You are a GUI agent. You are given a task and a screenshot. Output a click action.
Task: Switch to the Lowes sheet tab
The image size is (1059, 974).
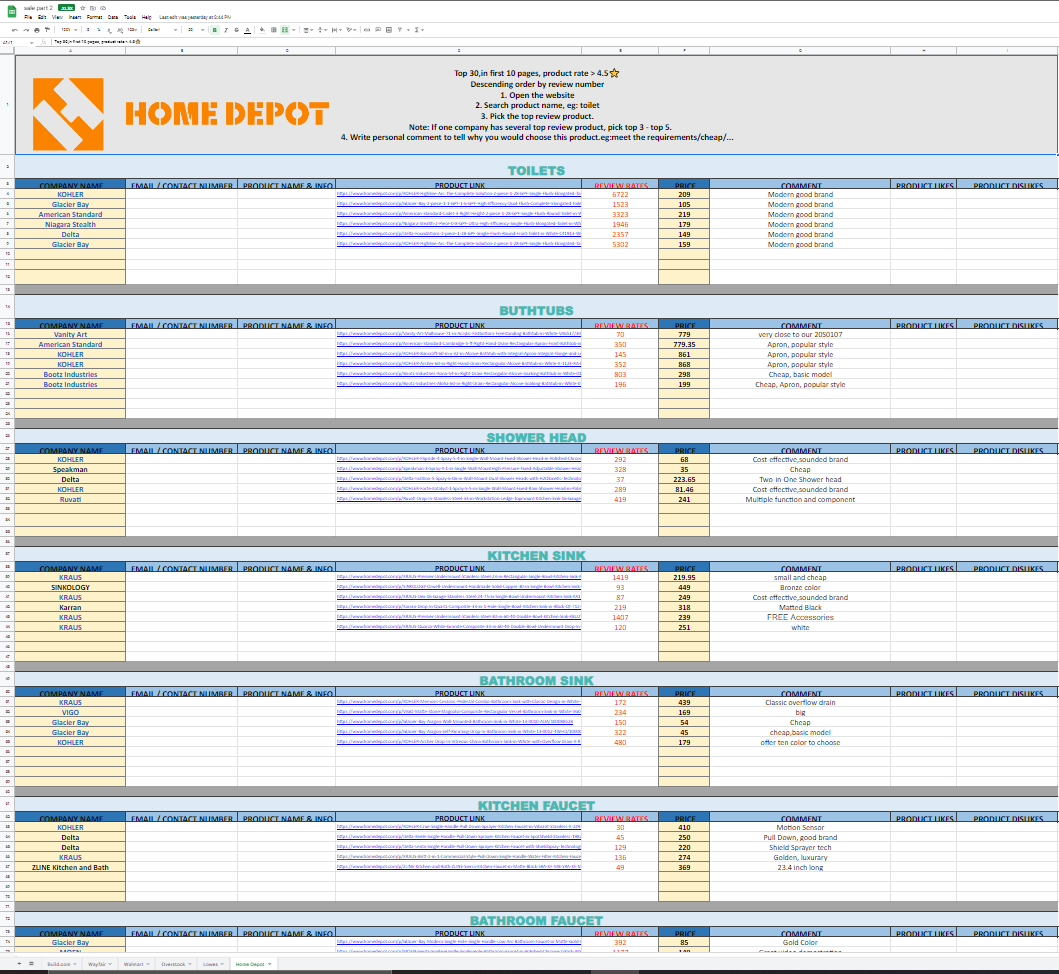coord(213,964)
